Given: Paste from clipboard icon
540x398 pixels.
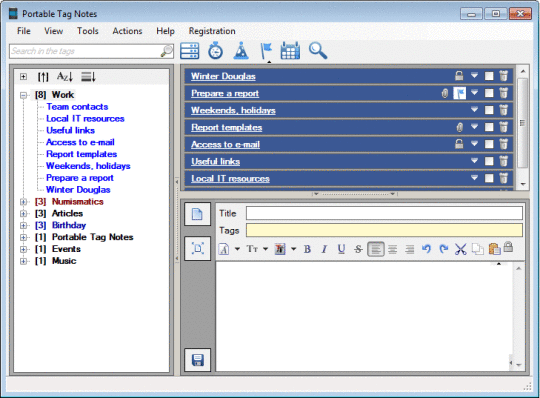Looking at the screenshot, I should click(494, 249).
